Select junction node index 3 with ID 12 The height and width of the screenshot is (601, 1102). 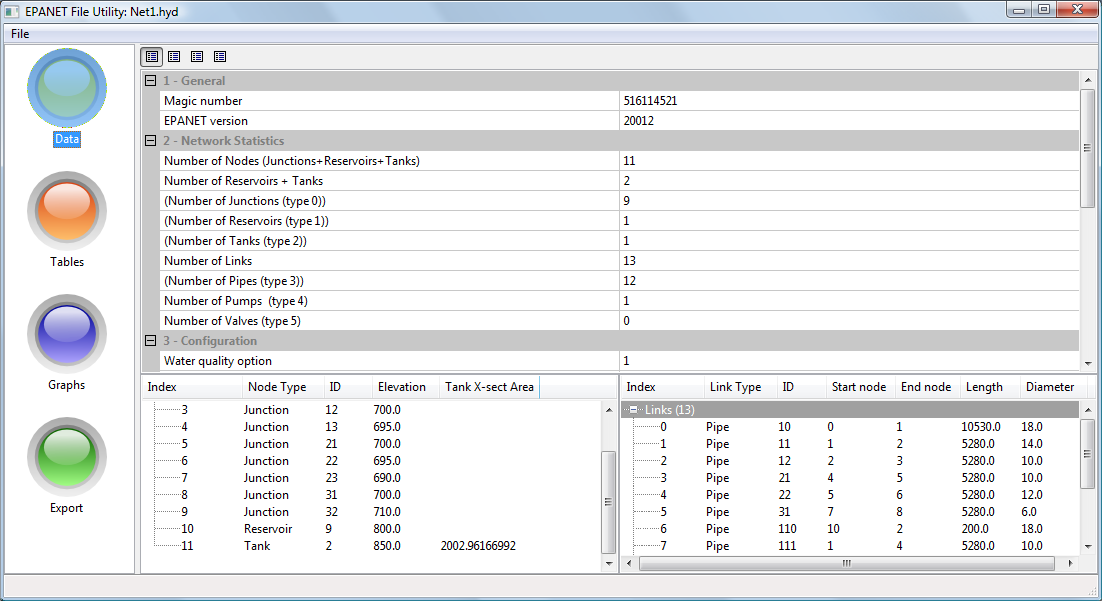click(372, 410)
